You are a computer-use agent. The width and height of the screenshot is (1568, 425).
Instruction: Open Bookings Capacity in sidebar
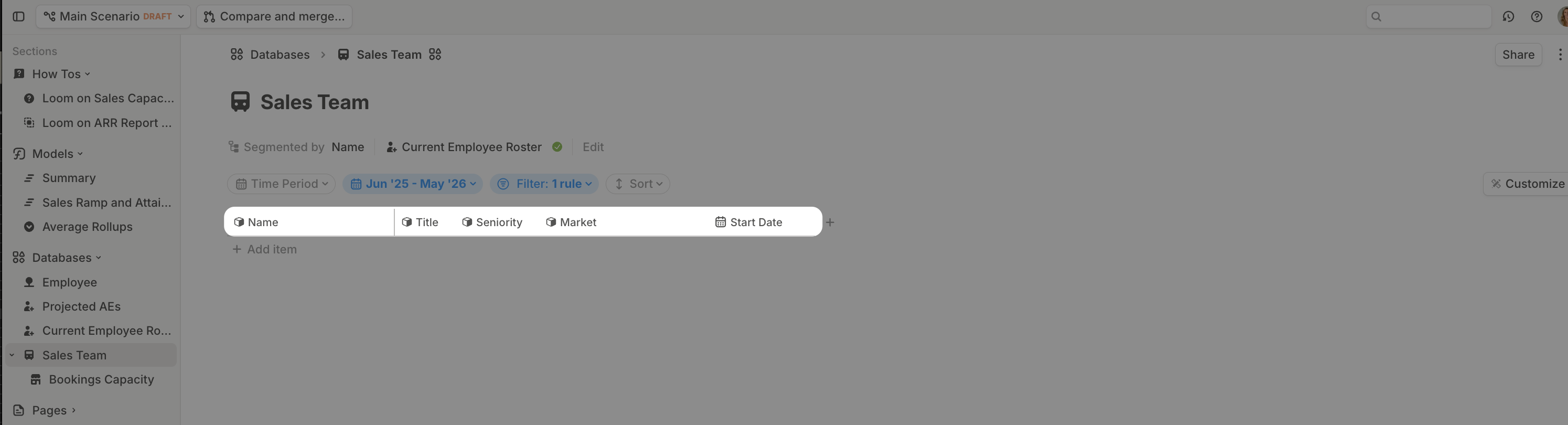click(101, 379)
